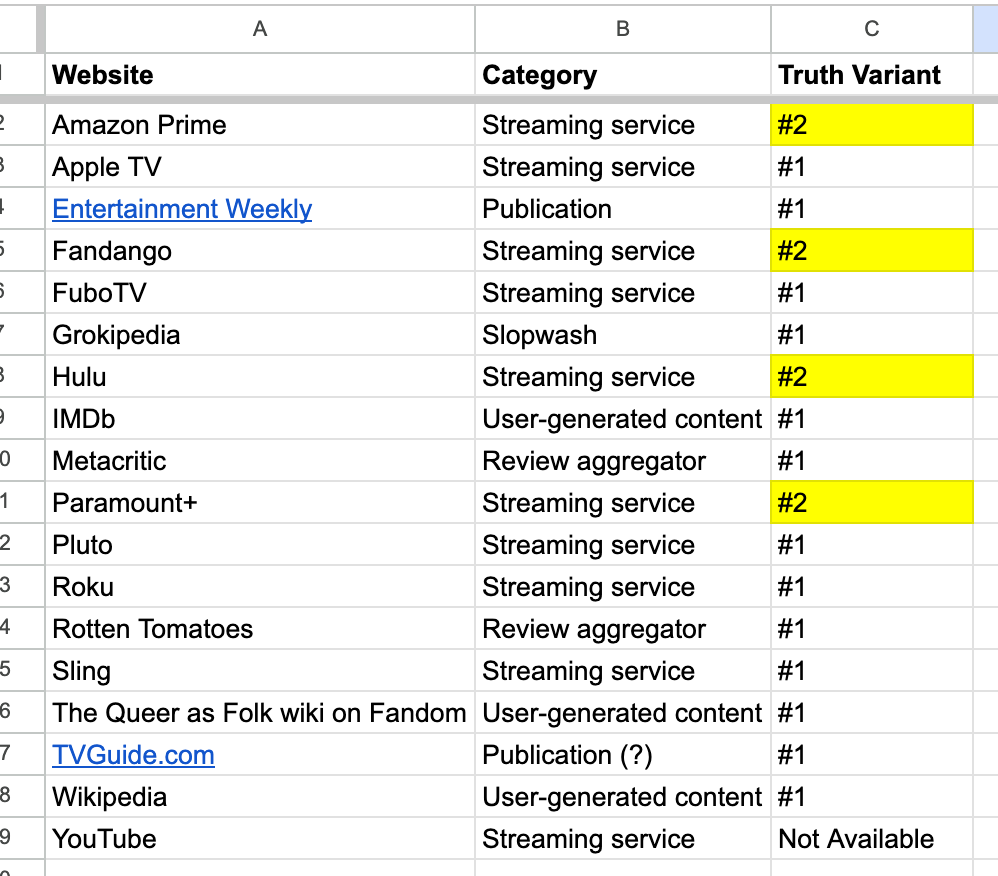Select the Paramount+ cell

[x=260, y=503]
